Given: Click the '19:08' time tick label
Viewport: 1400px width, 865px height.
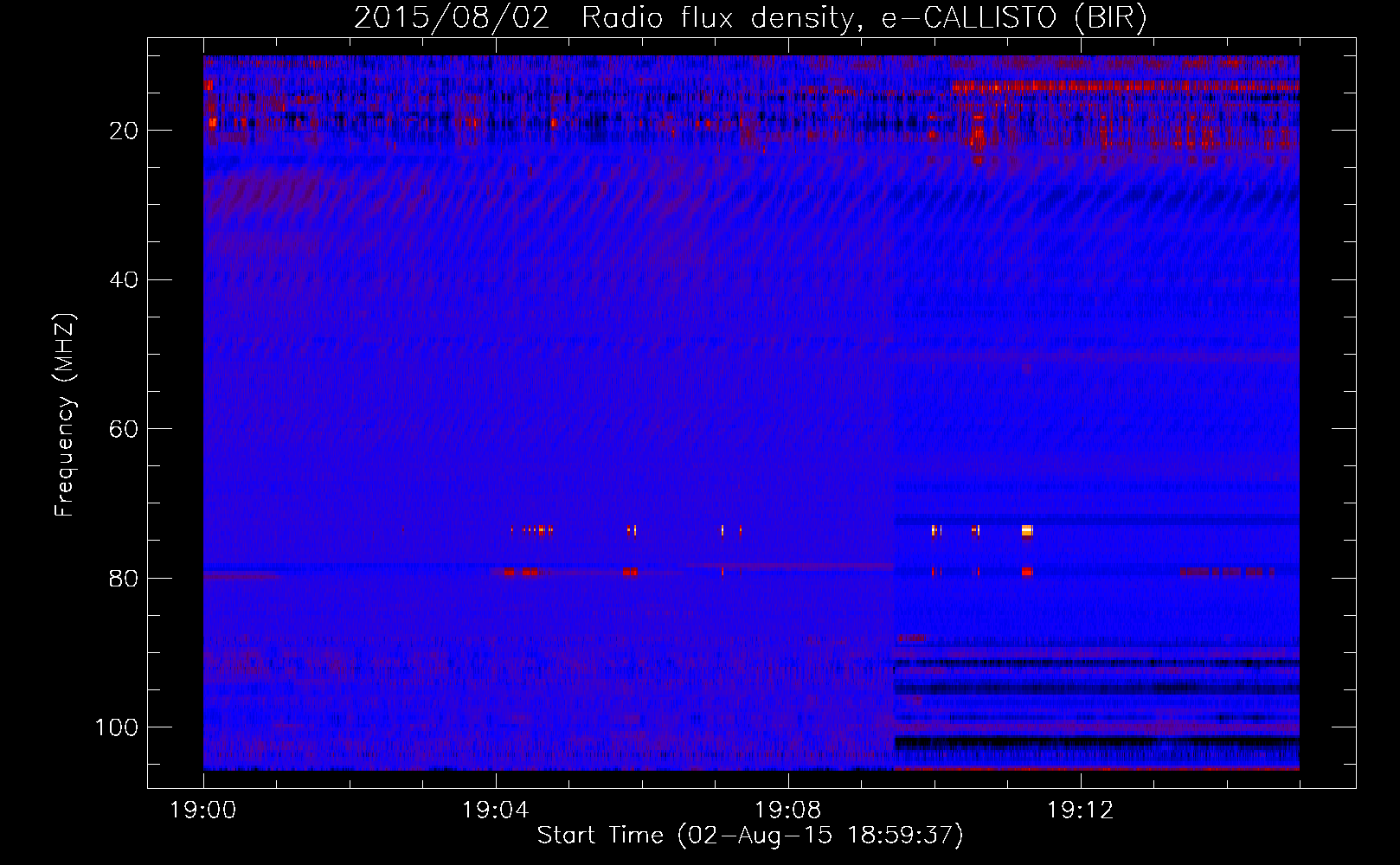Looking at the screenshot, I should (x=788, y=811).
